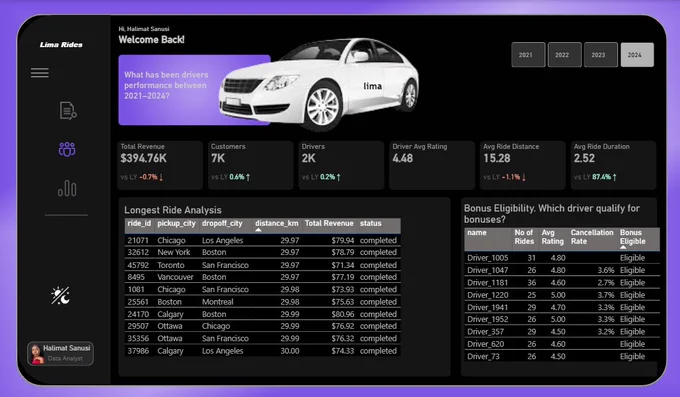This screenshot has width=680, height=397.
Task: Filter by year 2021
Action: (528, 55)
